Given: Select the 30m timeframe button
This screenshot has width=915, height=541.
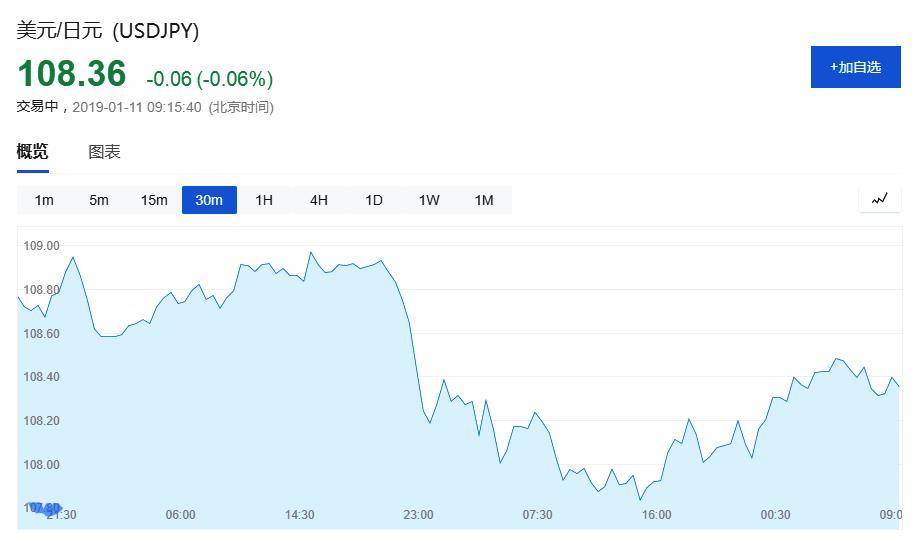Looking at the screenshot, I should [209, 200].
